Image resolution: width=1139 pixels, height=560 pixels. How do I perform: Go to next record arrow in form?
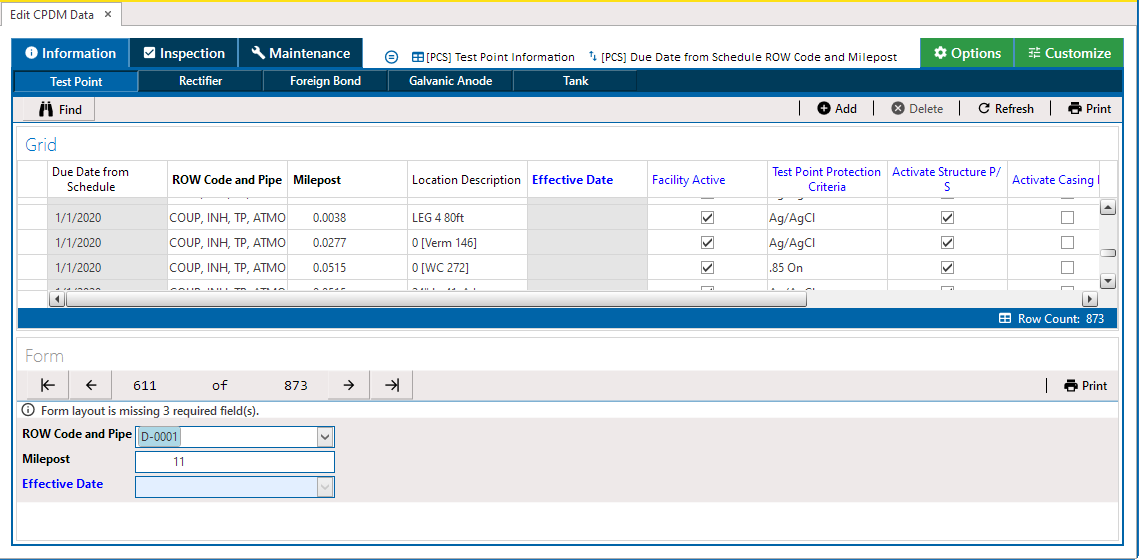(x=349, y=385)
